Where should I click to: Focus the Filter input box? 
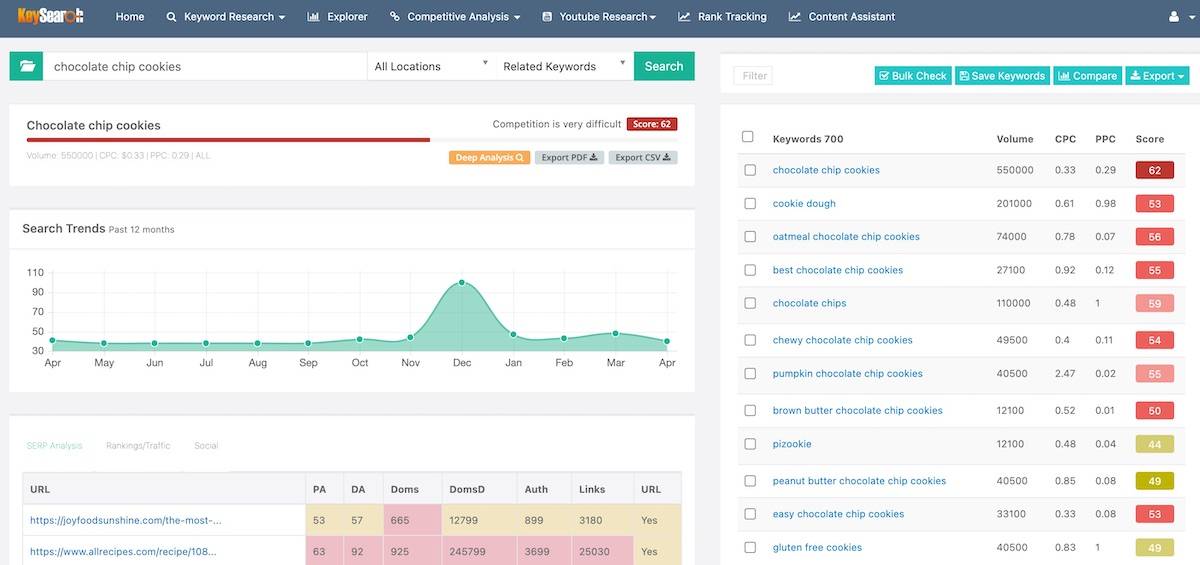pyautogui.click(x=753, y=76)
